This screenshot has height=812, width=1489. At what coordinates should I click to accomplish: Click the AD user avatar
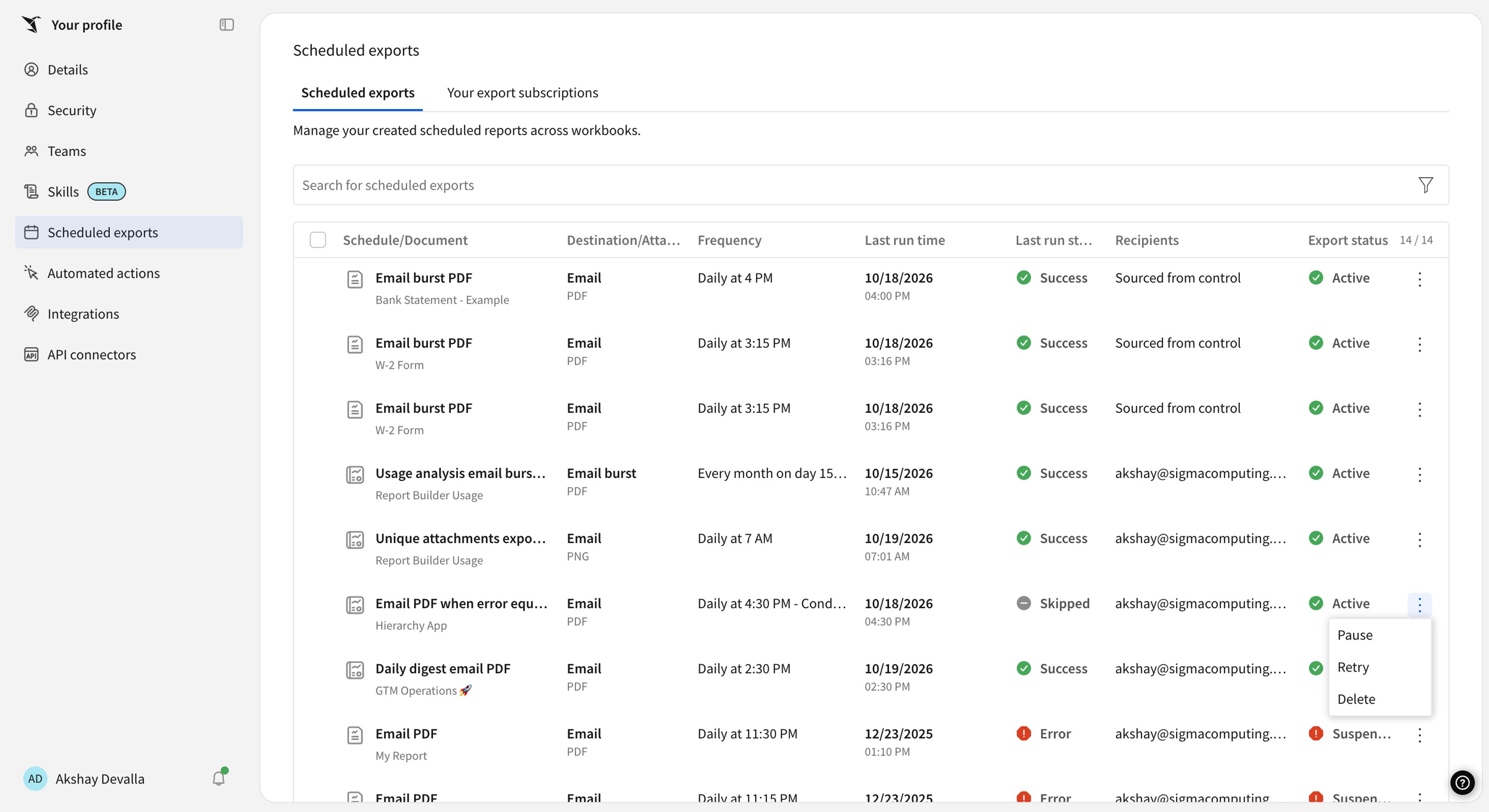tap(35, 779)
